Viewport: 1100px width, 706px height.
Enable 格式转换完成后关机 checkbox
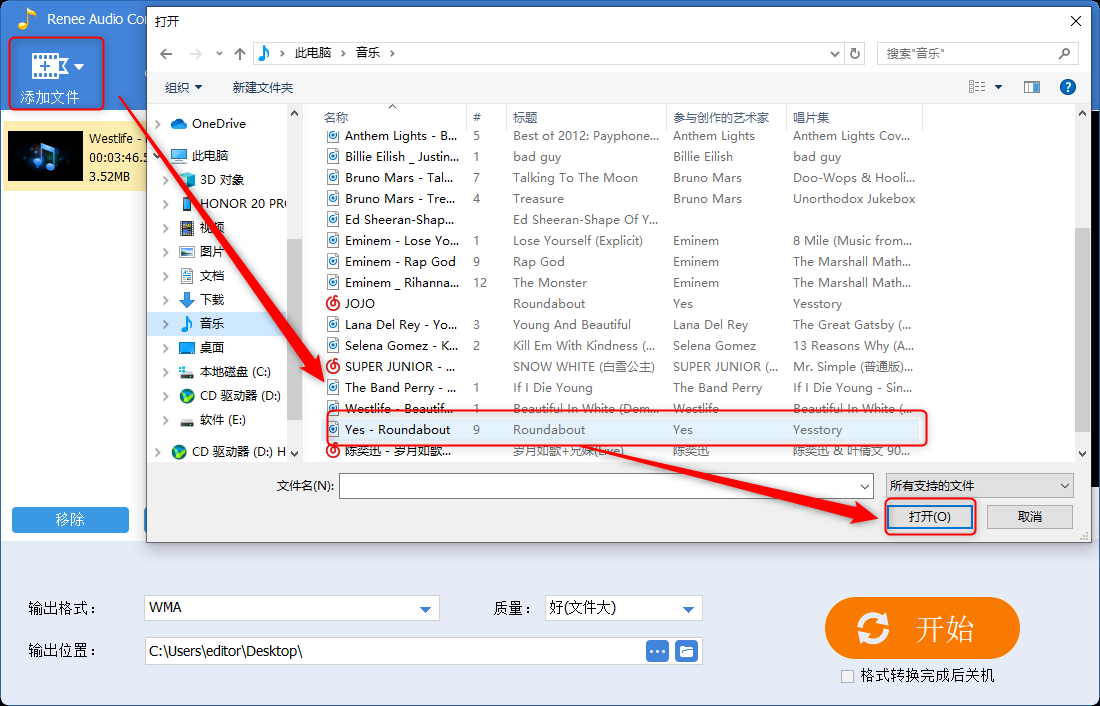click(x=847, y=677)
